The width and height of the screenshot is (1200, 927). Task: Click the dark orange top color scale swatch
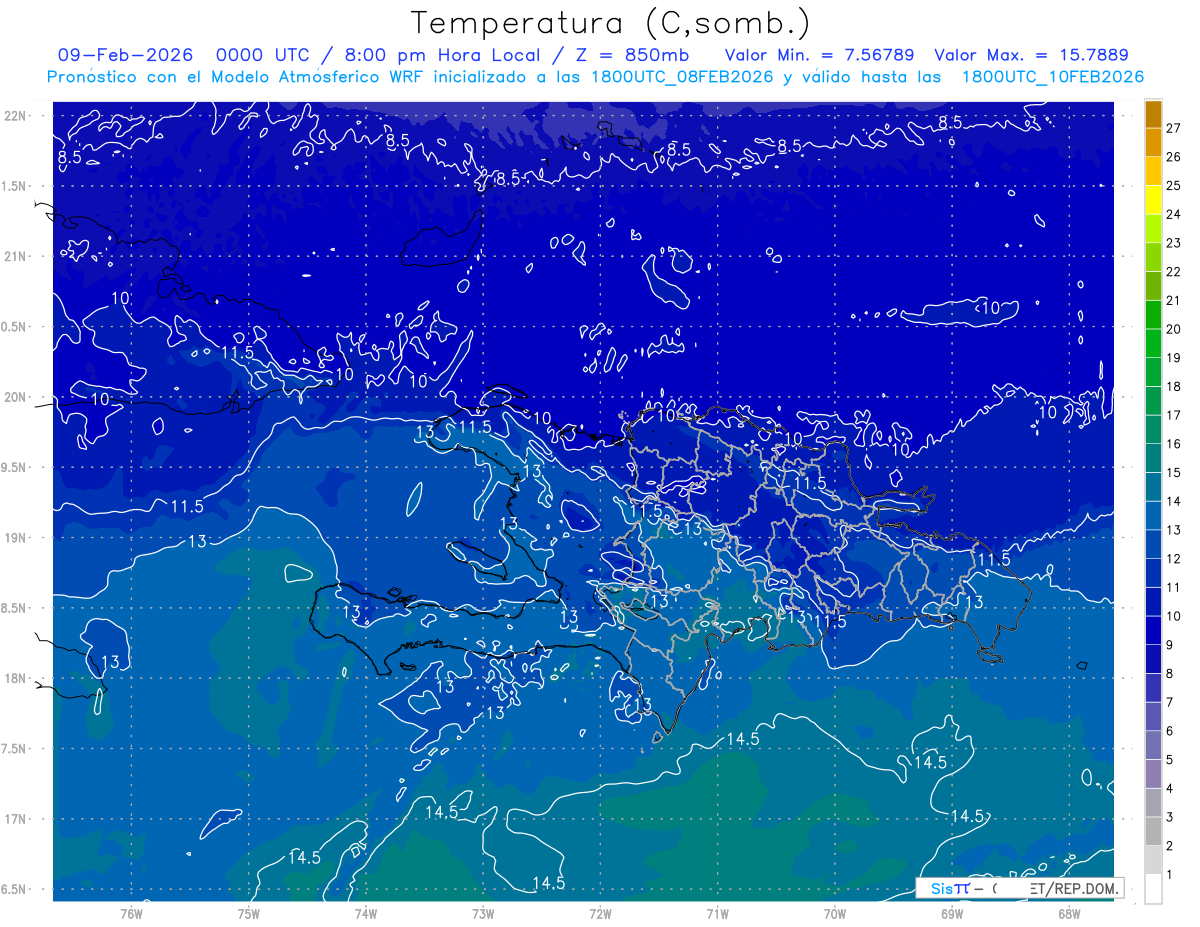[x=1153, y=114]
